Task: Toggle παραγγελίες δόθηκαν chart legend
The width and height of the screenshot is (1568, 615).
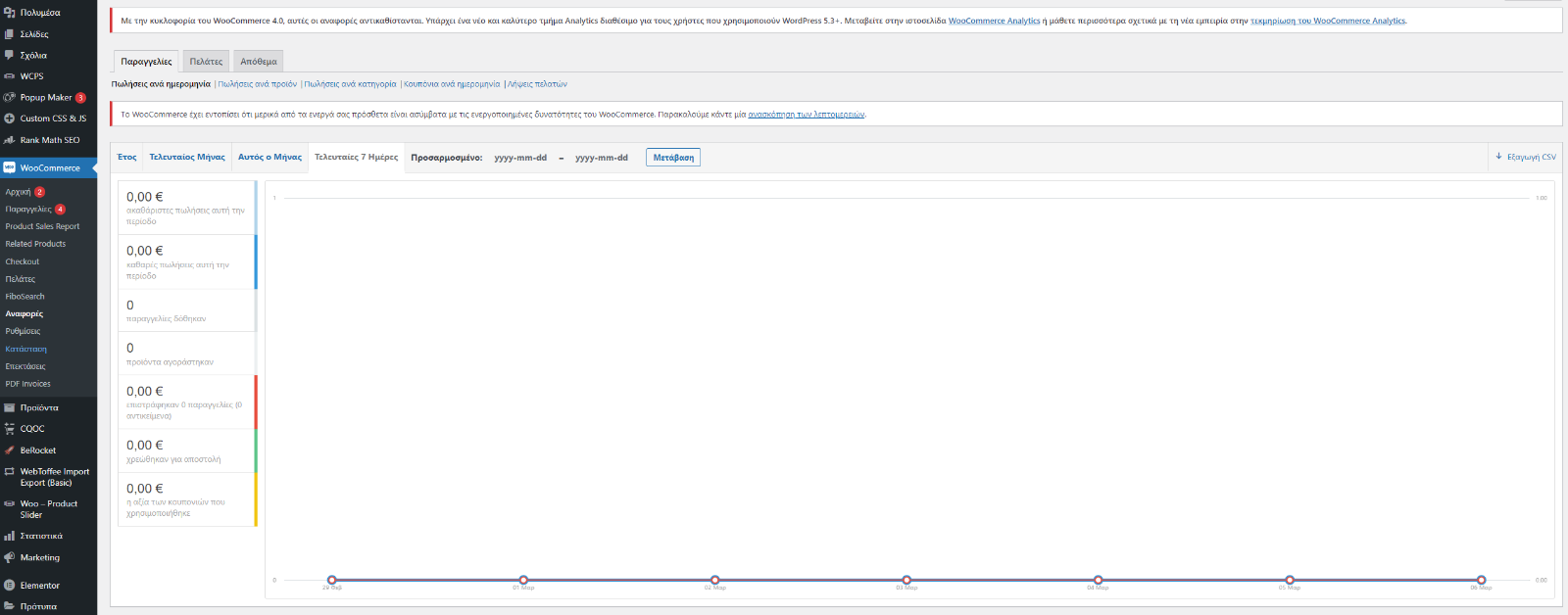Action: [x=187, y=310]
